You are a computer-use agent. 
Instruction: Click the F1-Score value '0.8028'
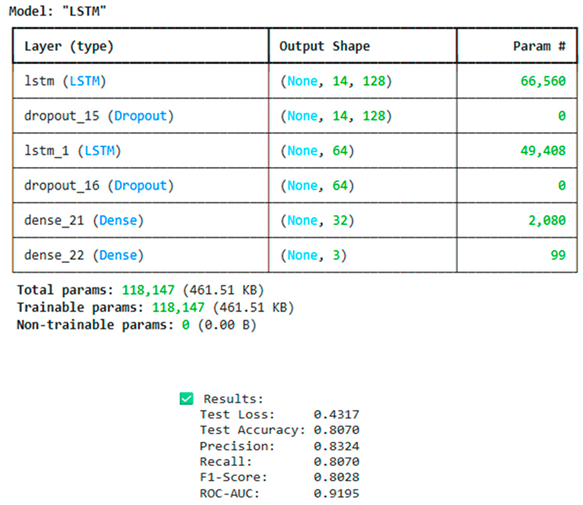pyautogui.click(x=336, y=477)
